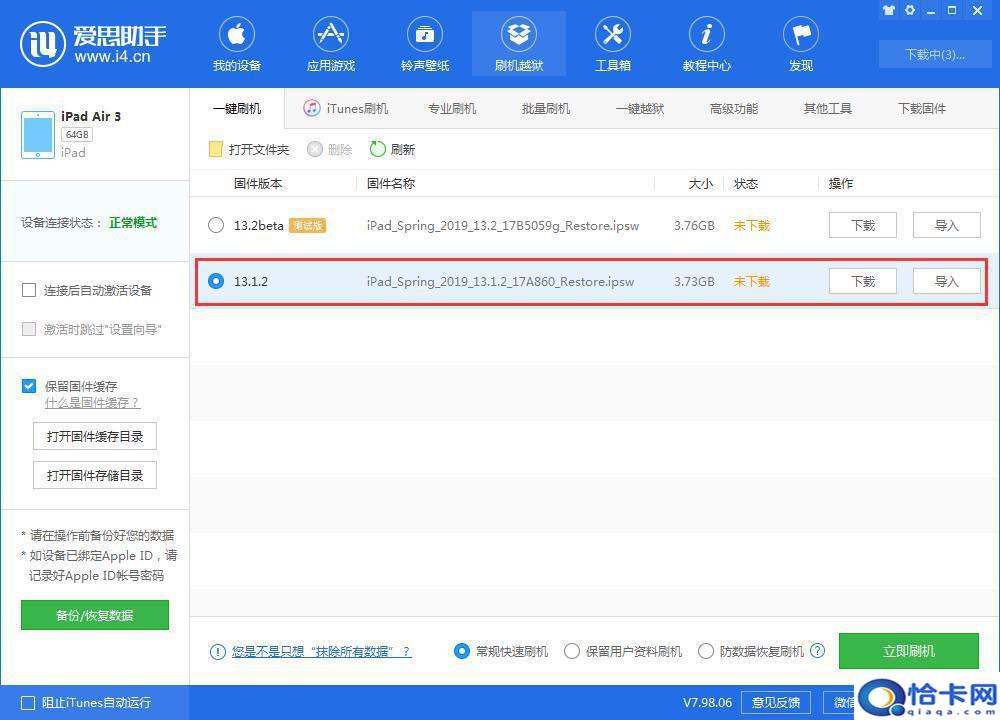Click firmware name iPad_Spring_2019_13.1.2_17A860_Restore.ipsw
Screen dimensions: 1000x720
pyautogui.click(x=500, y=282)
